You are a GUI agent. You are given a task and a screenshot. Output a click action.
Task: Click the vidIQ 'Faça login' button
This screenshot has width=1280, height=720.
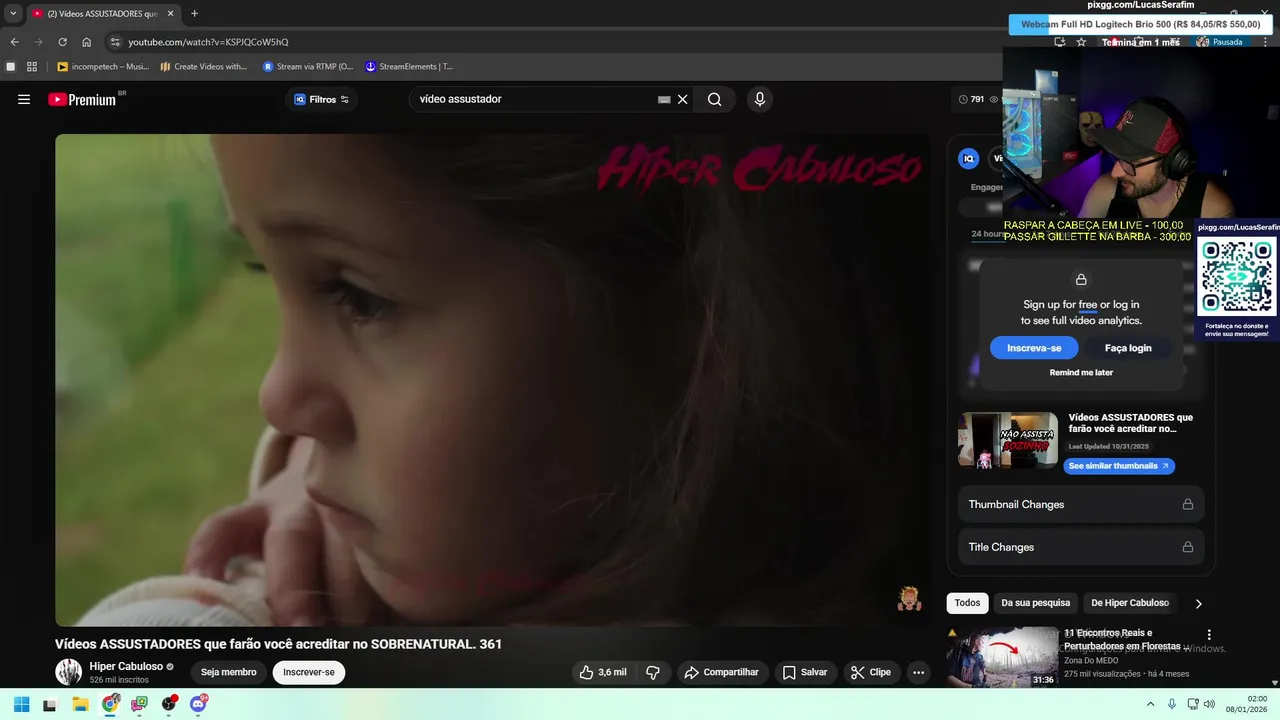(x=1128, y=348)
